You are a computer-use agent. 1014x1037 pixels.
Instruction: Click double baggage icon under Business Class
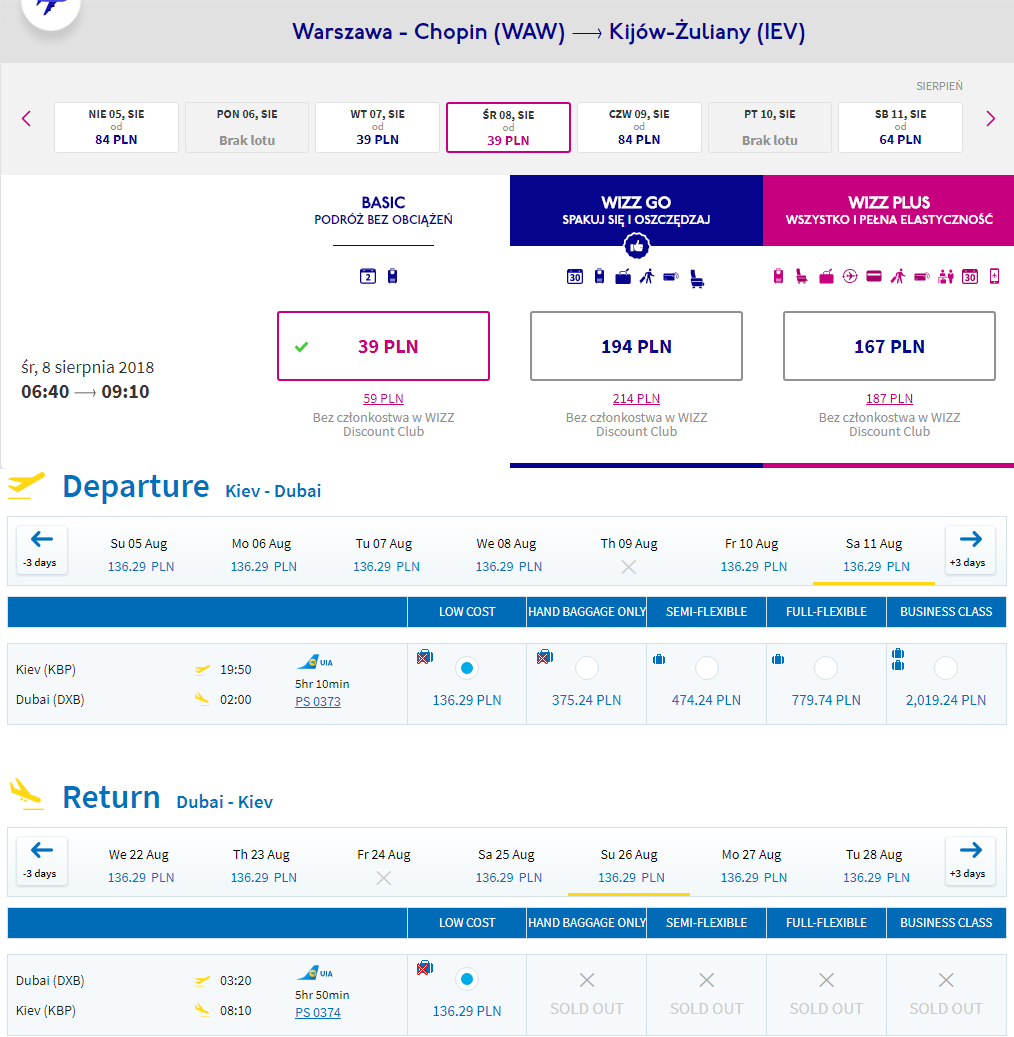[898, 659]
